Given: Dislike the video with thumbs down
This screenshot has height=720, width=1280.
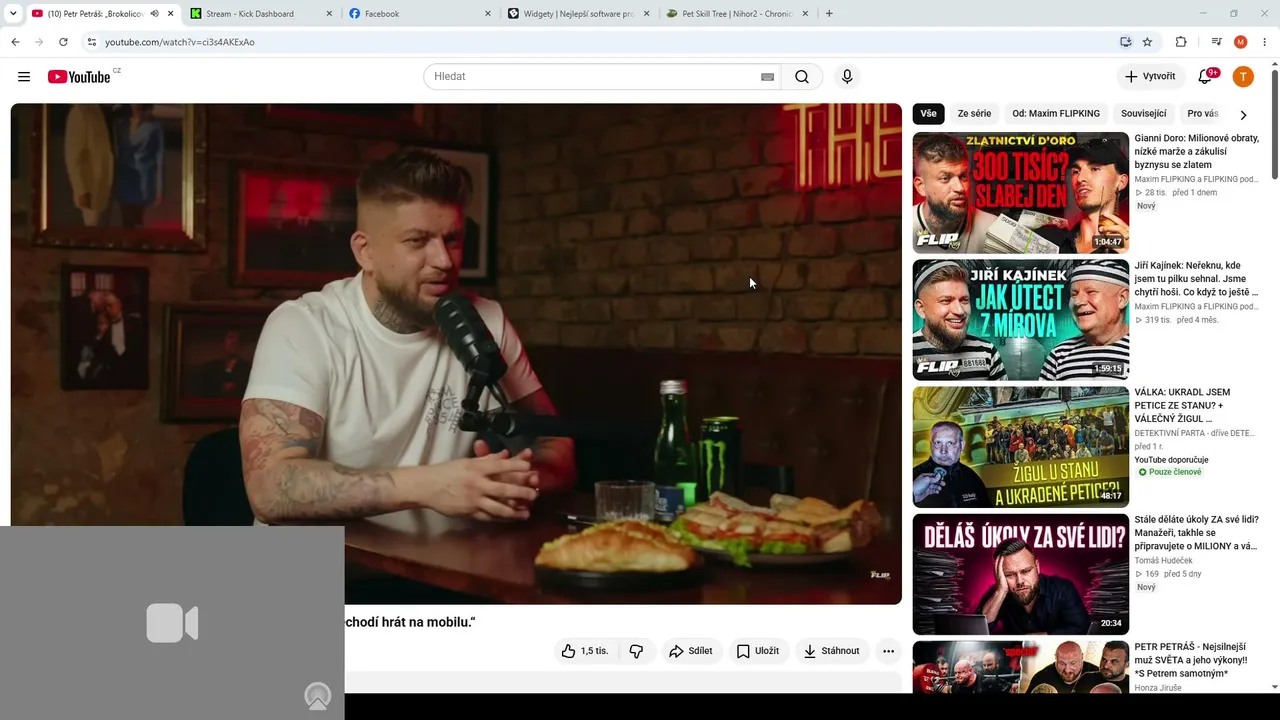Looking at the screenshot, I should click(x=636, y=651).
